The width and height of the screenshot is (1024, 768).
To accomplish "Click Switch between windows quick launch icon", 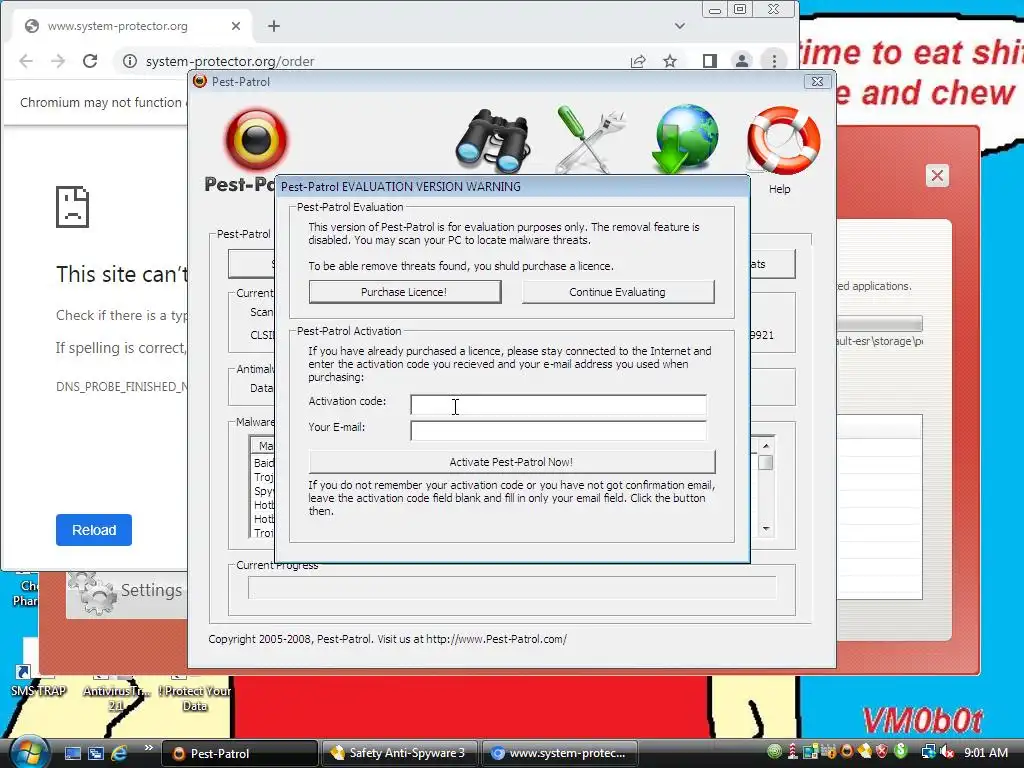I will pos(96,753).
